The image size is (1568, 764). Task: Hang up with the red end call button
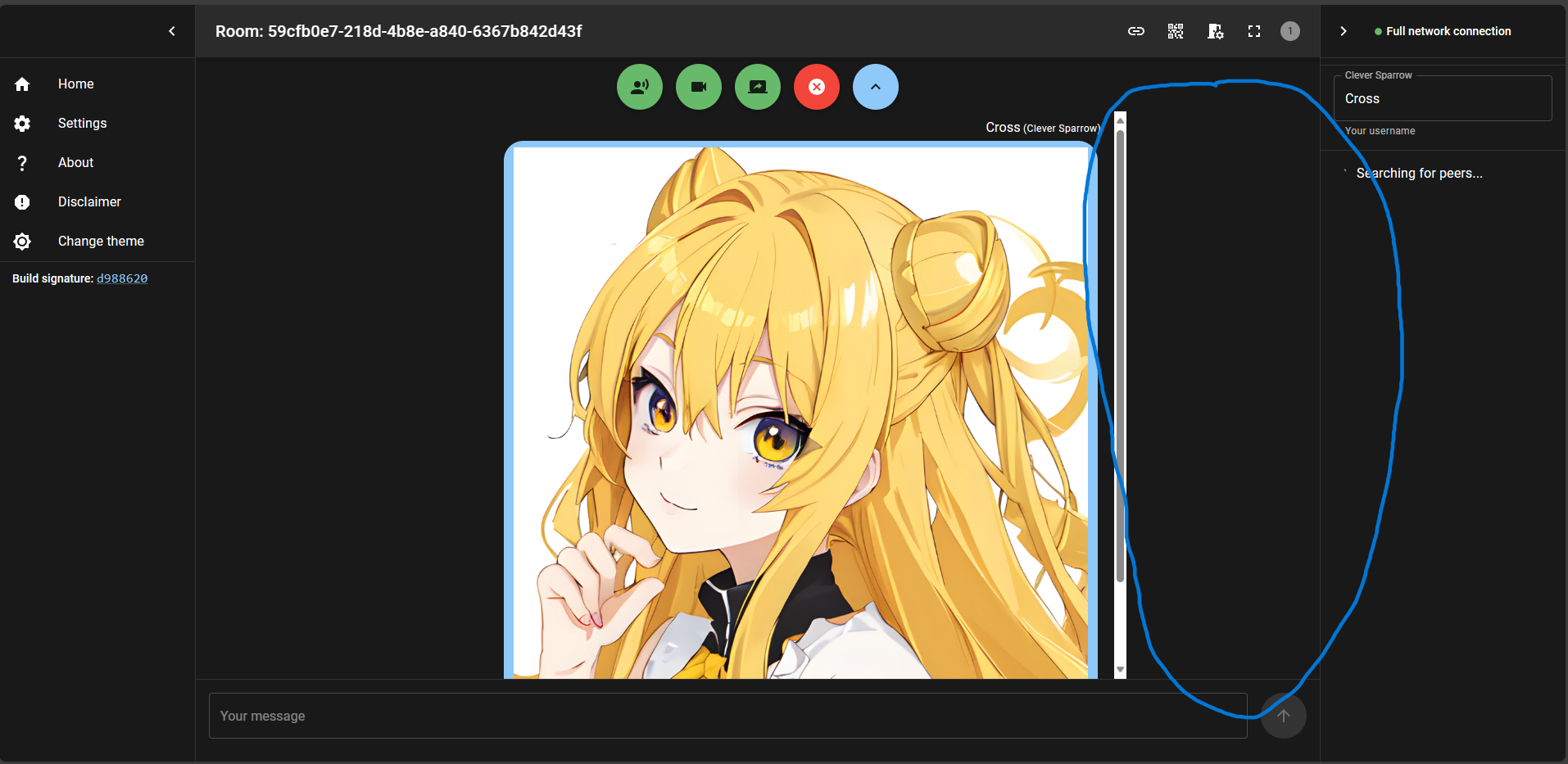coord(816,86)
